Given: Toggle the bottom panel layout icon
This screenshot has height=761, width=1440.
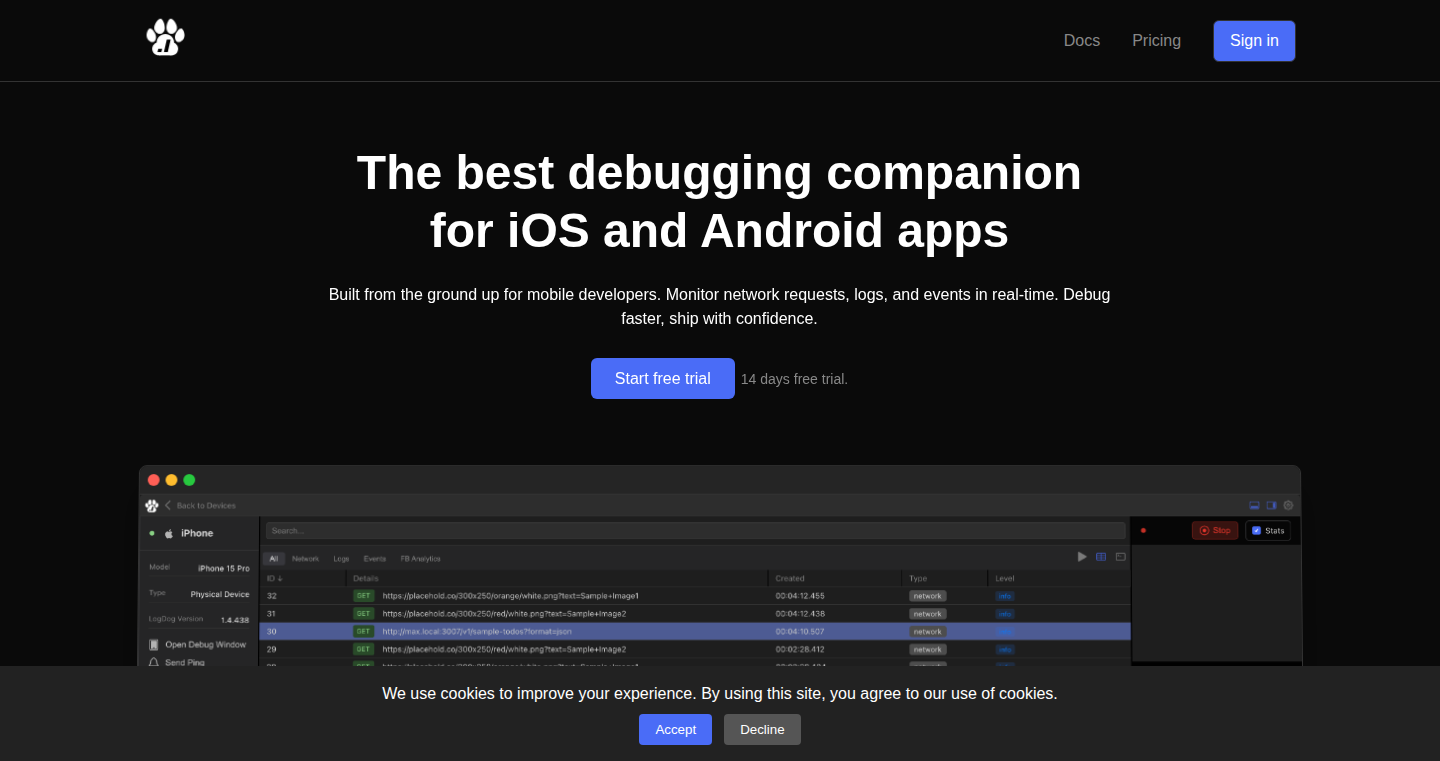Looking at the screenshot, I should [1254, 506].
